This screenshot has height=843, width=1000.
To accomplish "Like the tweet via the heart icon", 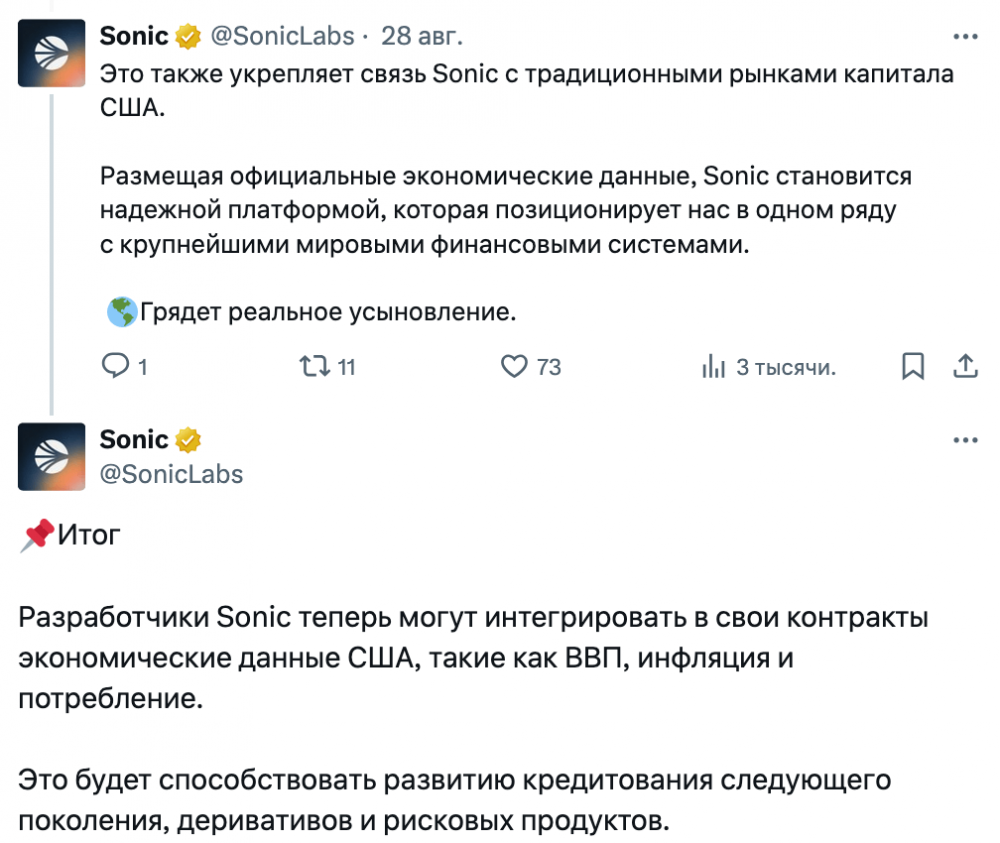I will pos(514,367).
